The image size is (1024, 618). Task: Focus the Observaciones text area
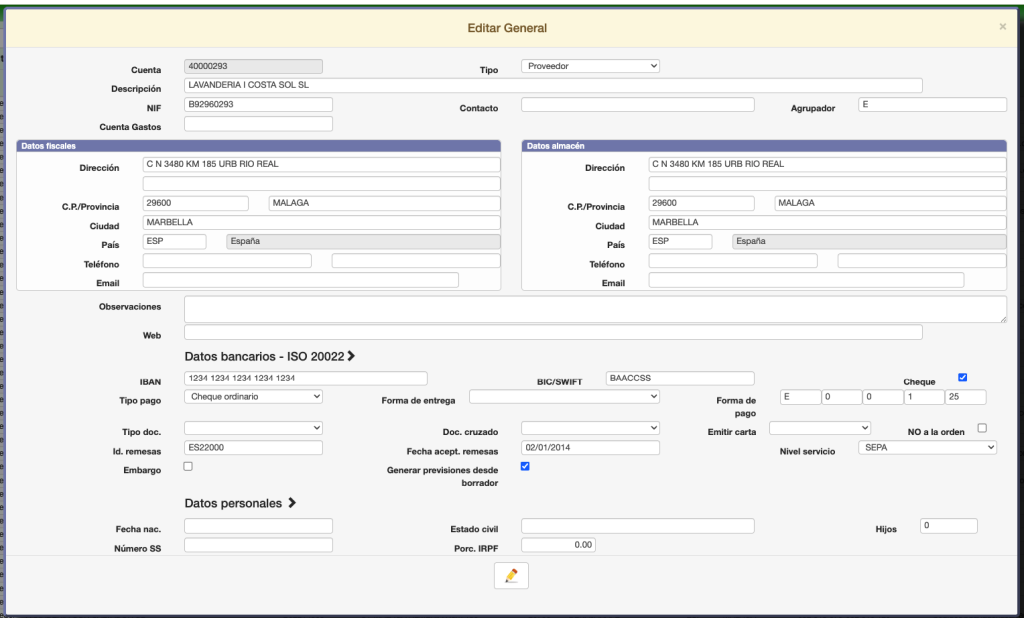[x=595, y=309]
